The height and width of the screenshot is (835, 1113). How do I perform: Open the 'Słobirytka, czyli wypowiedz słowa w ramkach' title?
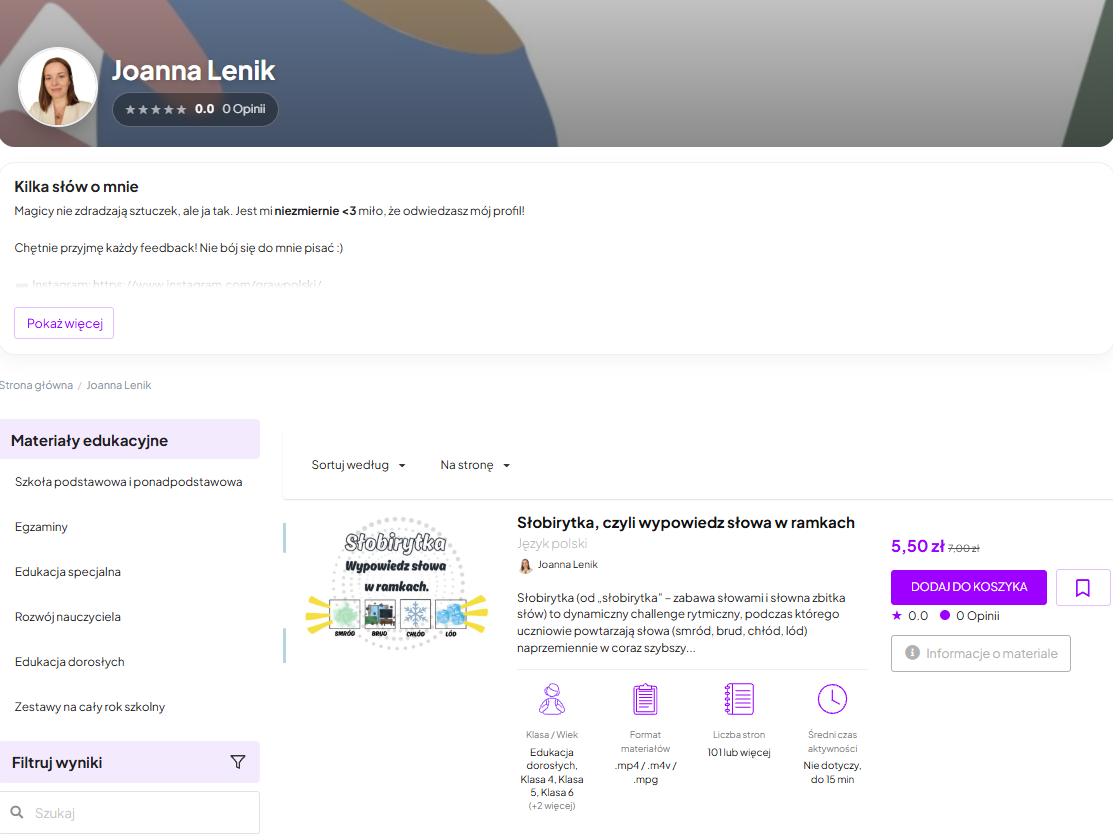(x=686, y=523)
